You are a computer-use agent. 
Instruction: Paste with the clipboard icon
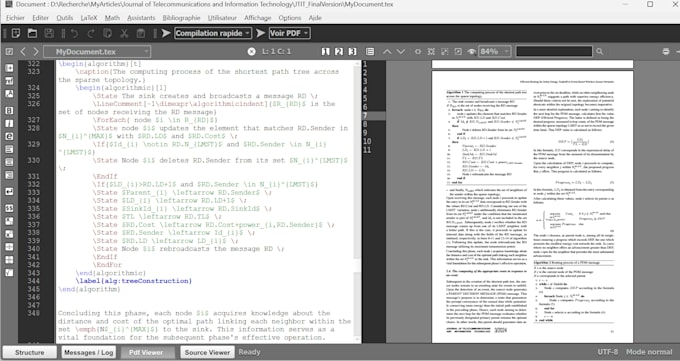(141, 33)
